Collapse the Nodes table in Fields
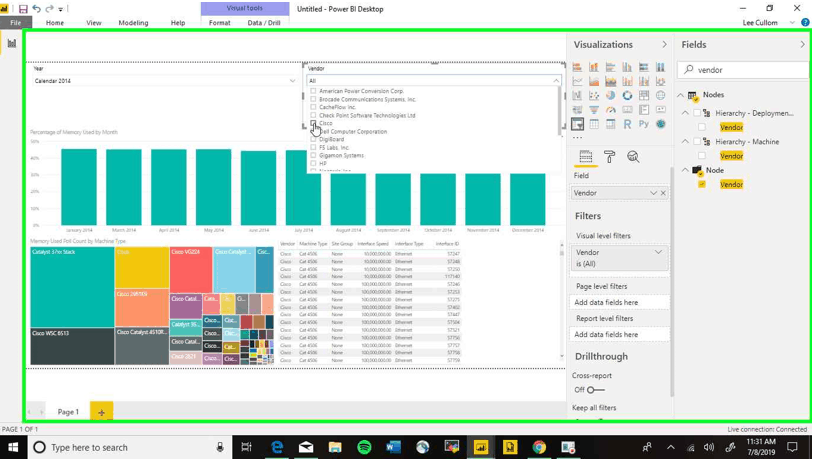 [x=681, y=95]
